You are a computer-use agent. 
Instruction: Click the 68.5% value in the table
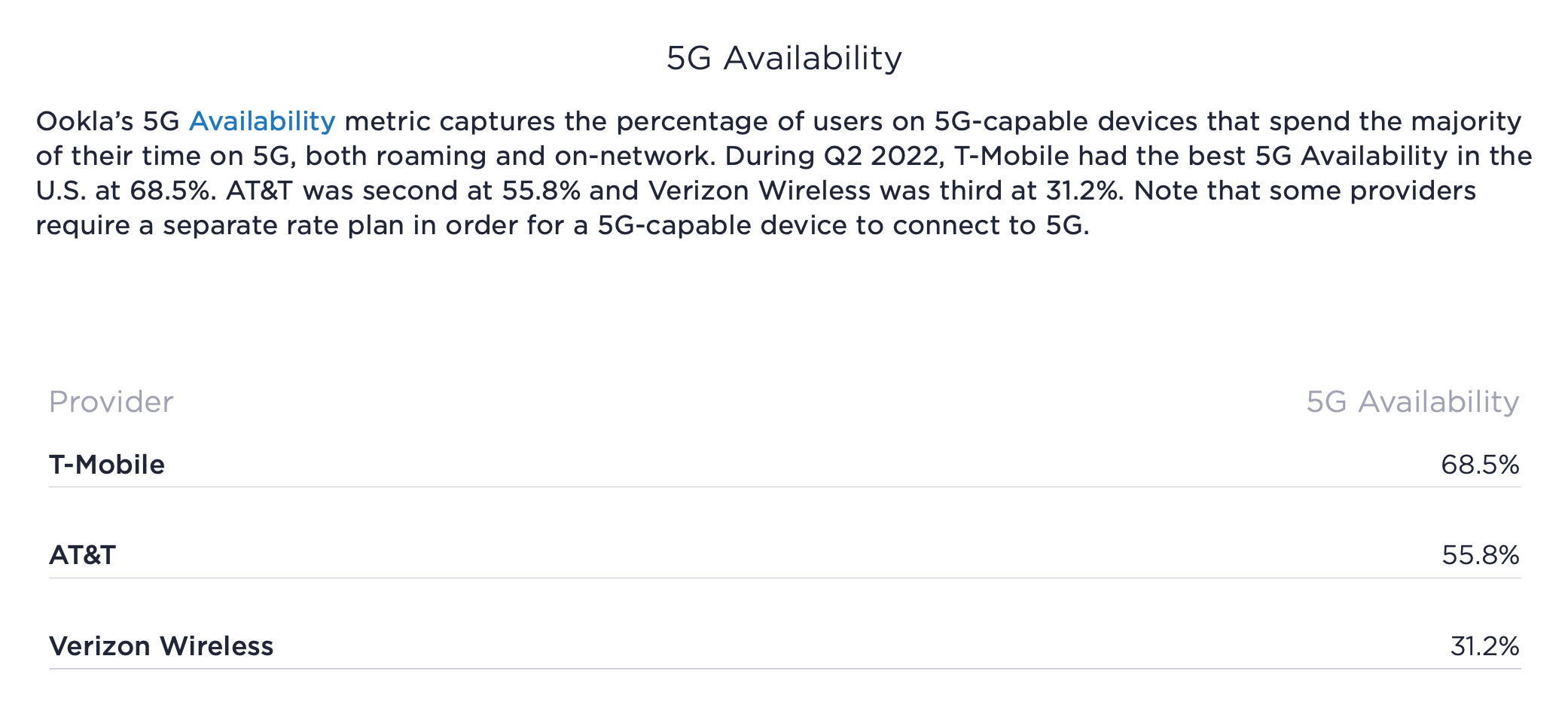[x=1479, y=465]
